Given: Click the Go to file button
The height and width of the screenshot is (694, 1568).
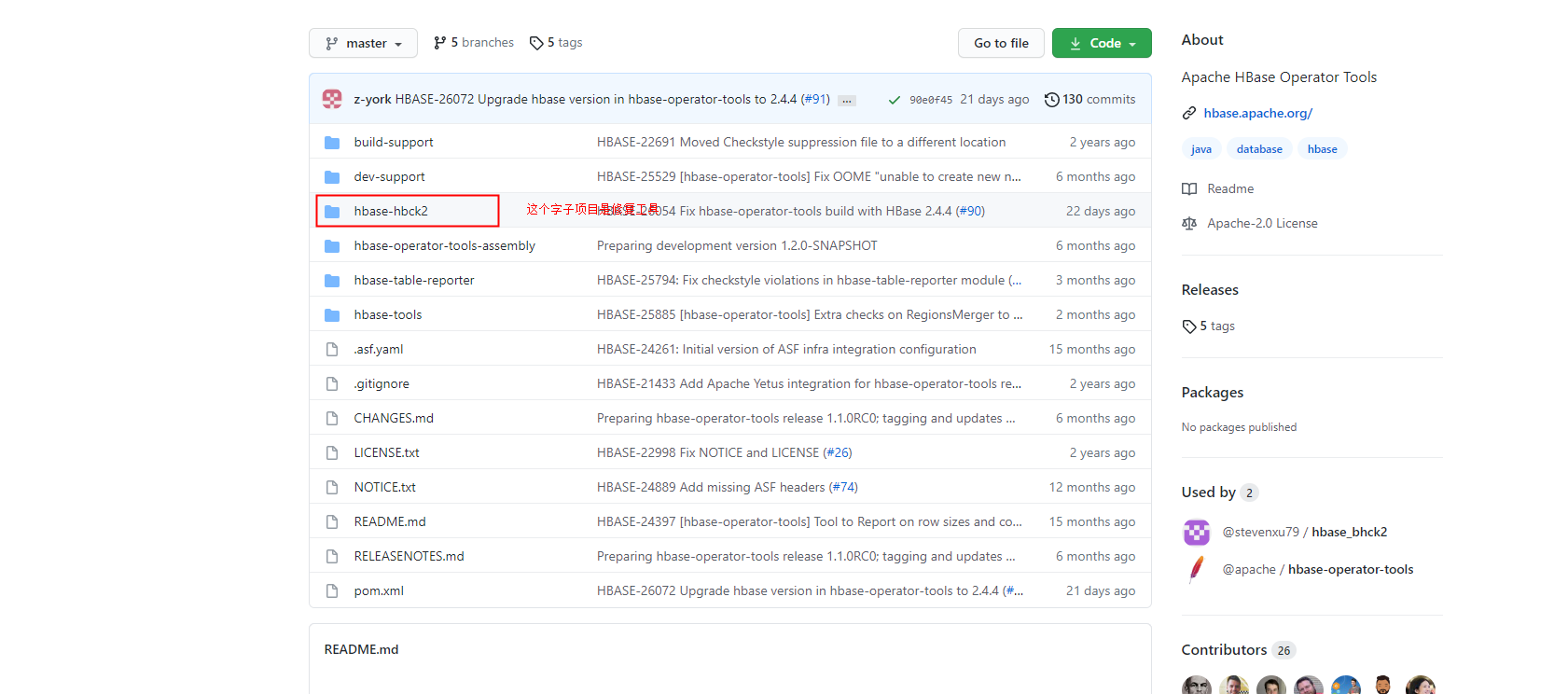Looking at the screenshot, I should 1001,43.
